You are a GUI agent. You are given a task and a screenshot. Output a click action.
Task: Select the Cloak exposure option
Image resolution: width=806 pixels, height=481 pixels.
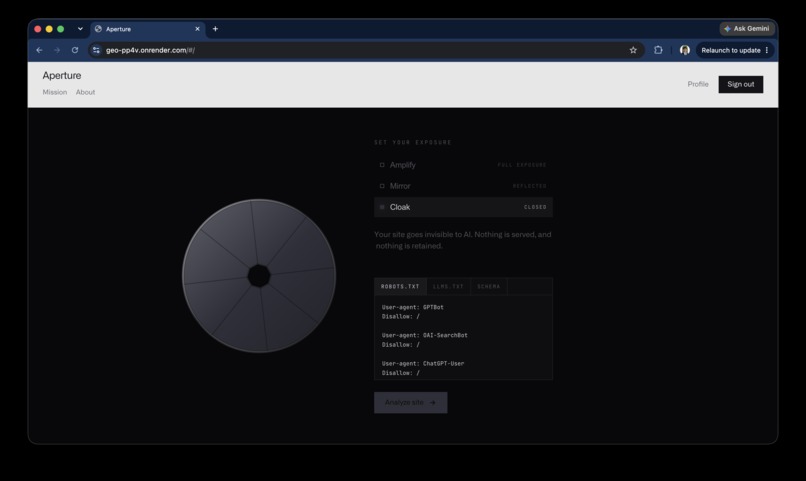tap(463, 207)
